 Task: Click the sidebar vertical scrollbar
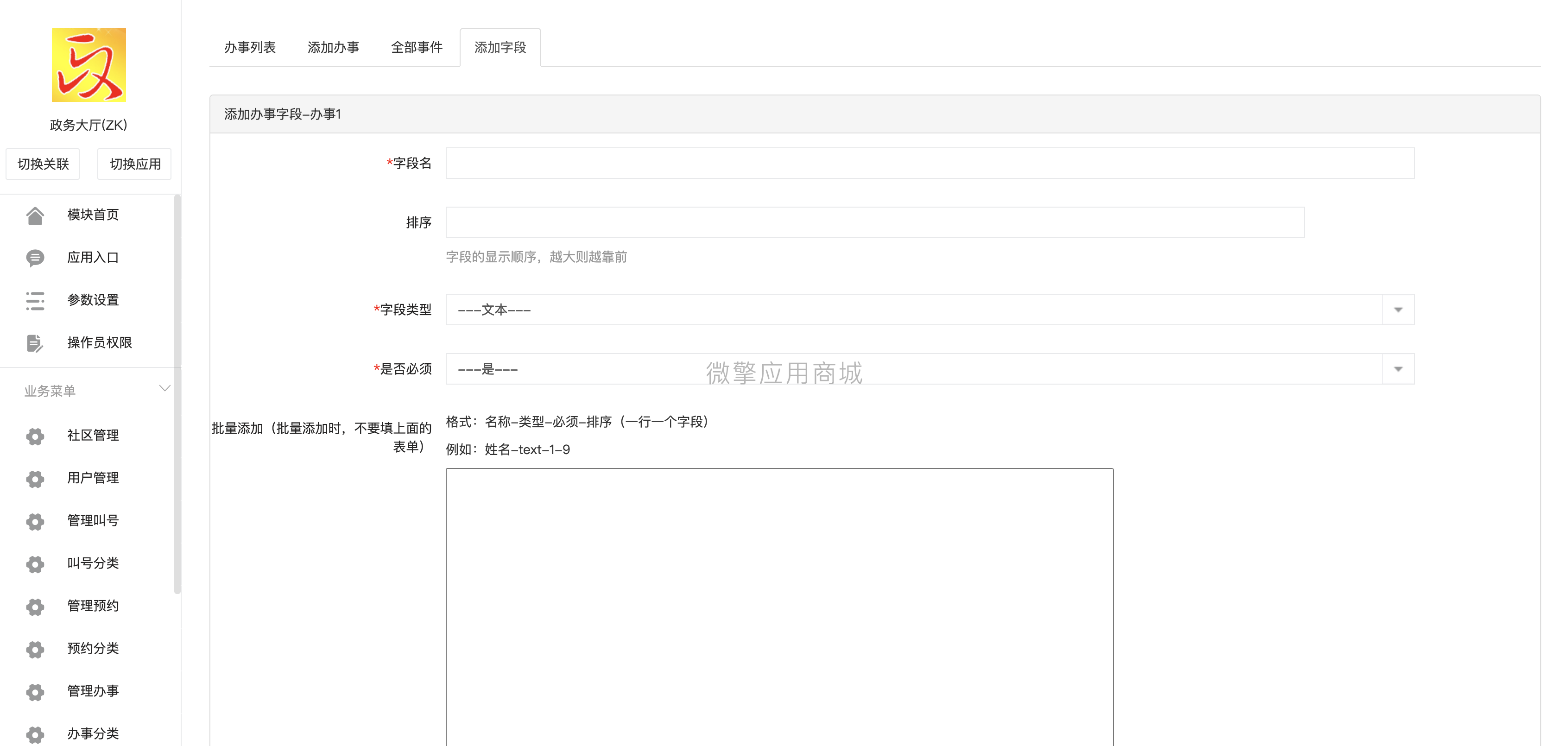pos(177,394)
